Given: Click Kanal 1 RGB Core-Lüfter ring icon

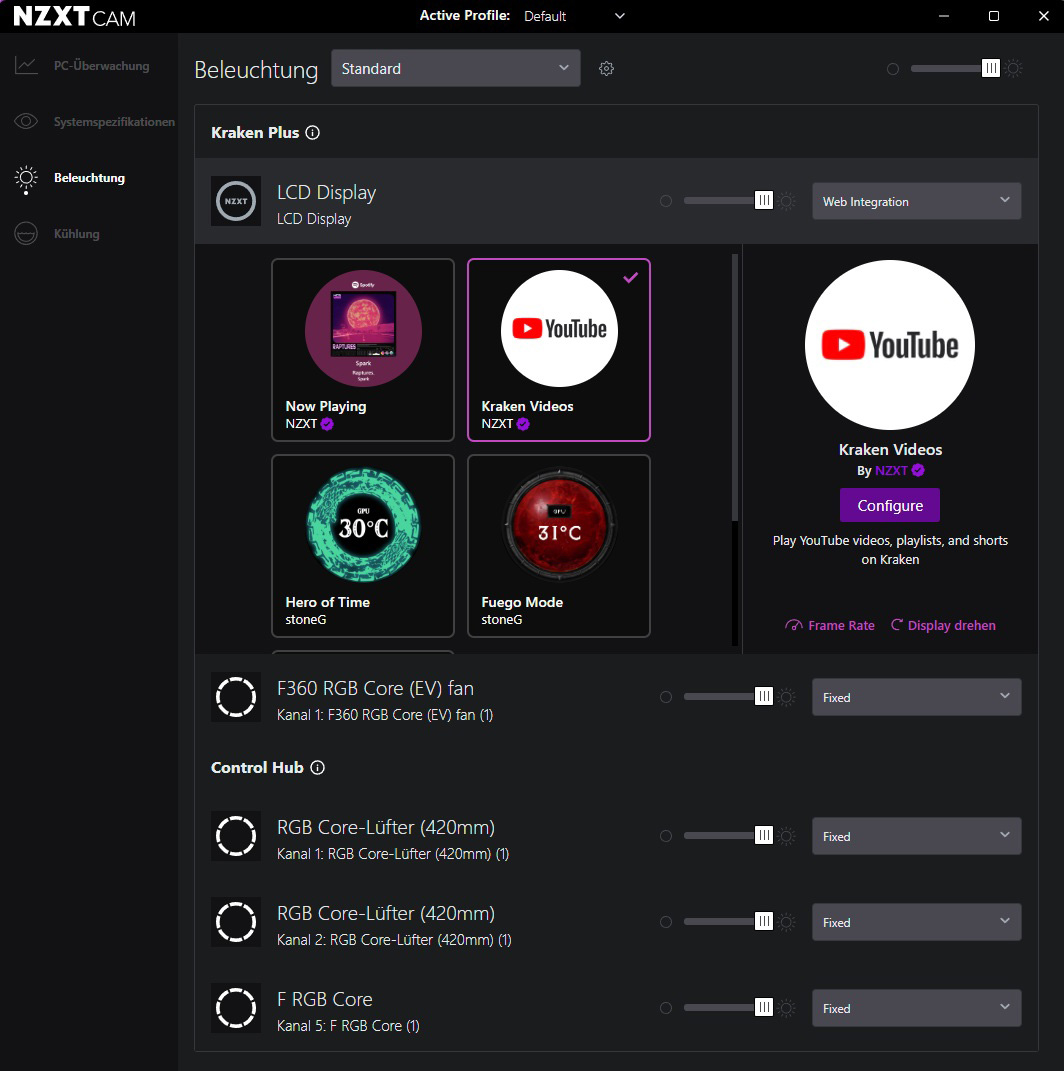Looking at the screenshot, I should coord(236,836).
